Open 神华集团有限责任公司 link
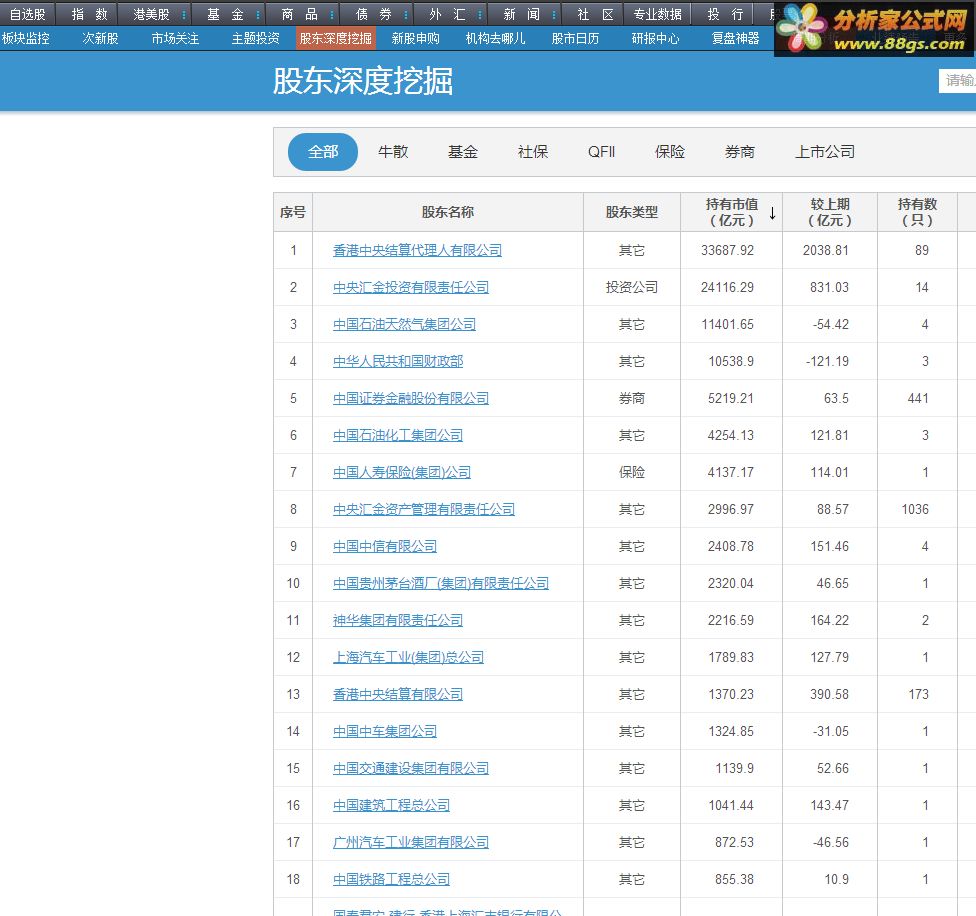The image size is (976, 916). (x=398, y=620)
